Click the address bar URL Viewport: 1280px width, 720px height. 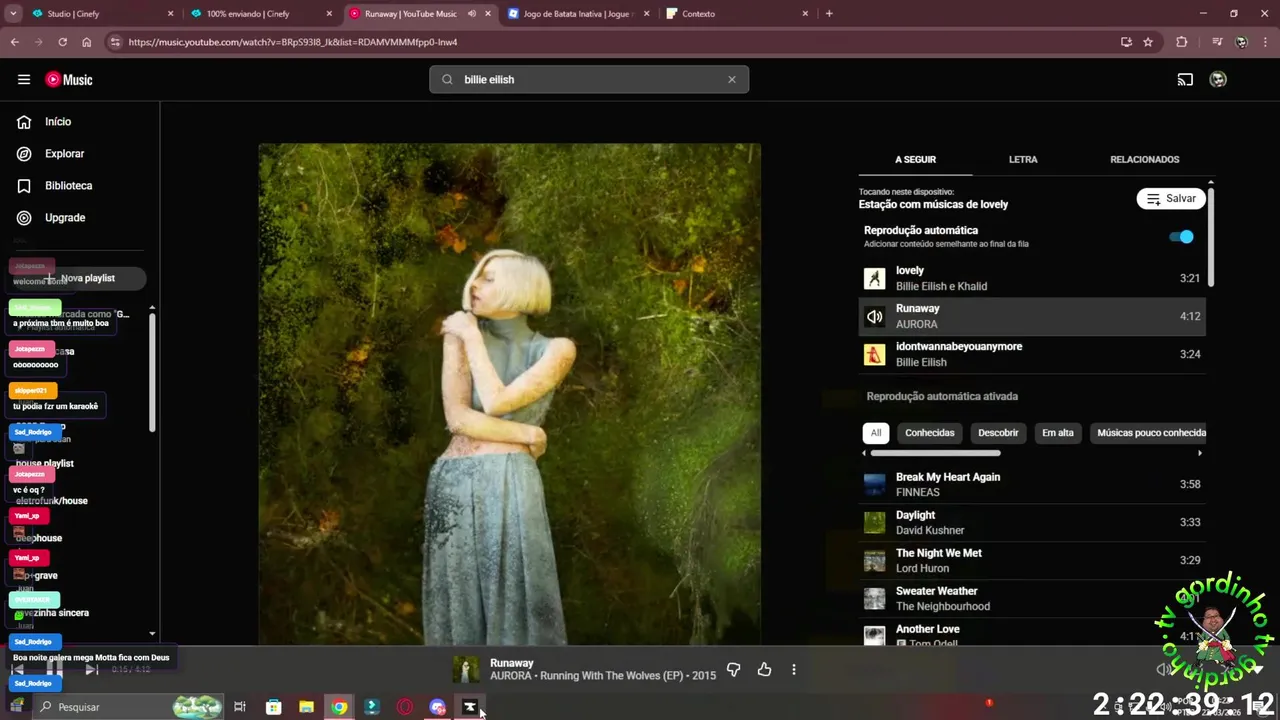[293, 42]
